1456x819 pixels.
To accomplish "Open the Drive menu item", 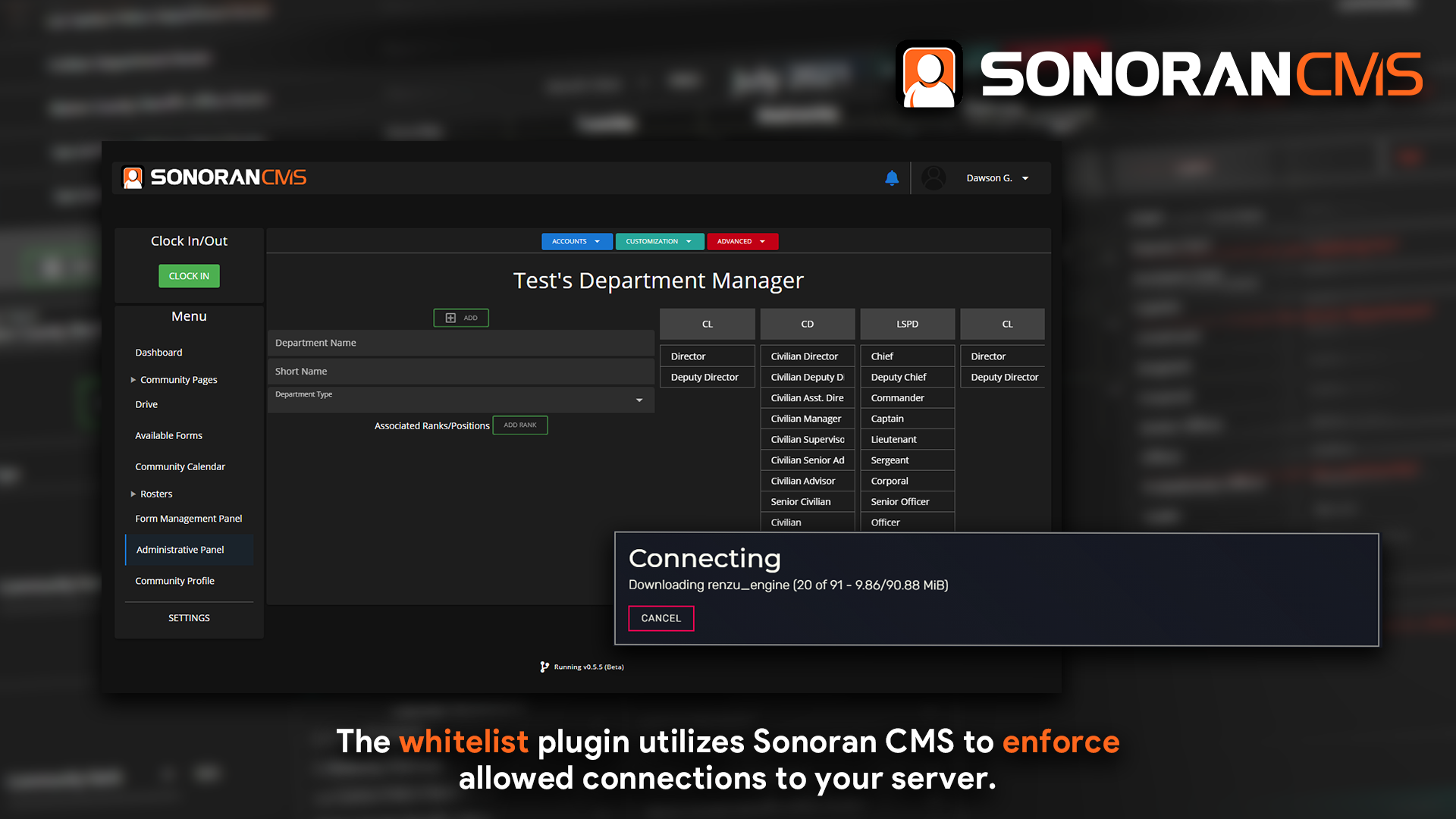I will [146, 404].
